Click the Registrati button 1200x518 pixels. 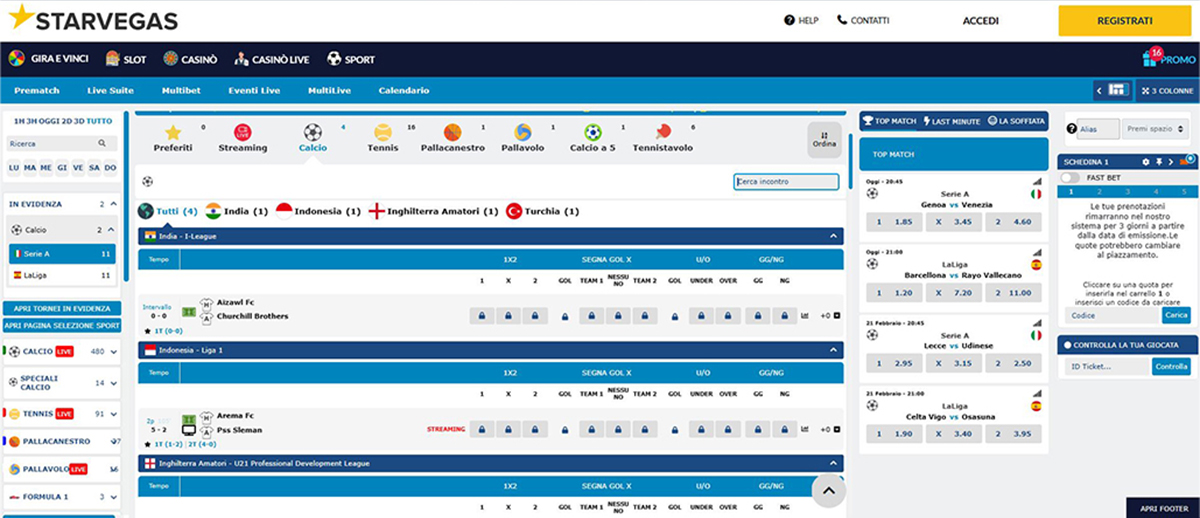[1124, 20]
